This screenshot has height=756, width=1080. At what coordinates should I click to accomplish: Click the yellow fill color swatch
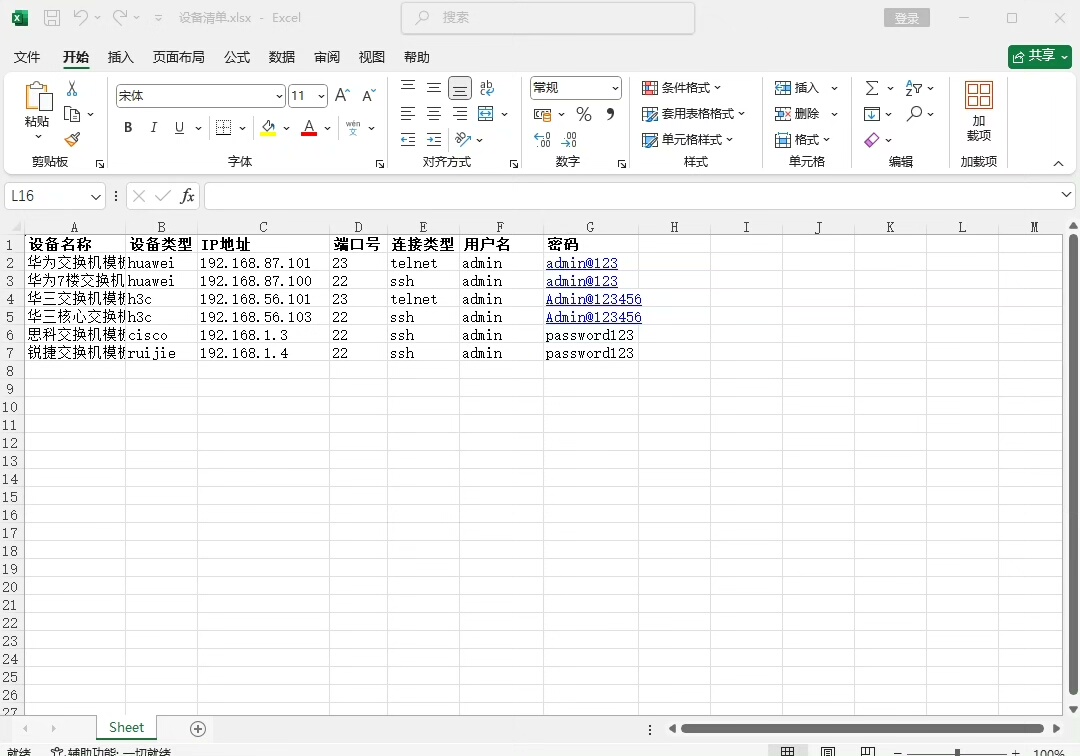[268, 128]
